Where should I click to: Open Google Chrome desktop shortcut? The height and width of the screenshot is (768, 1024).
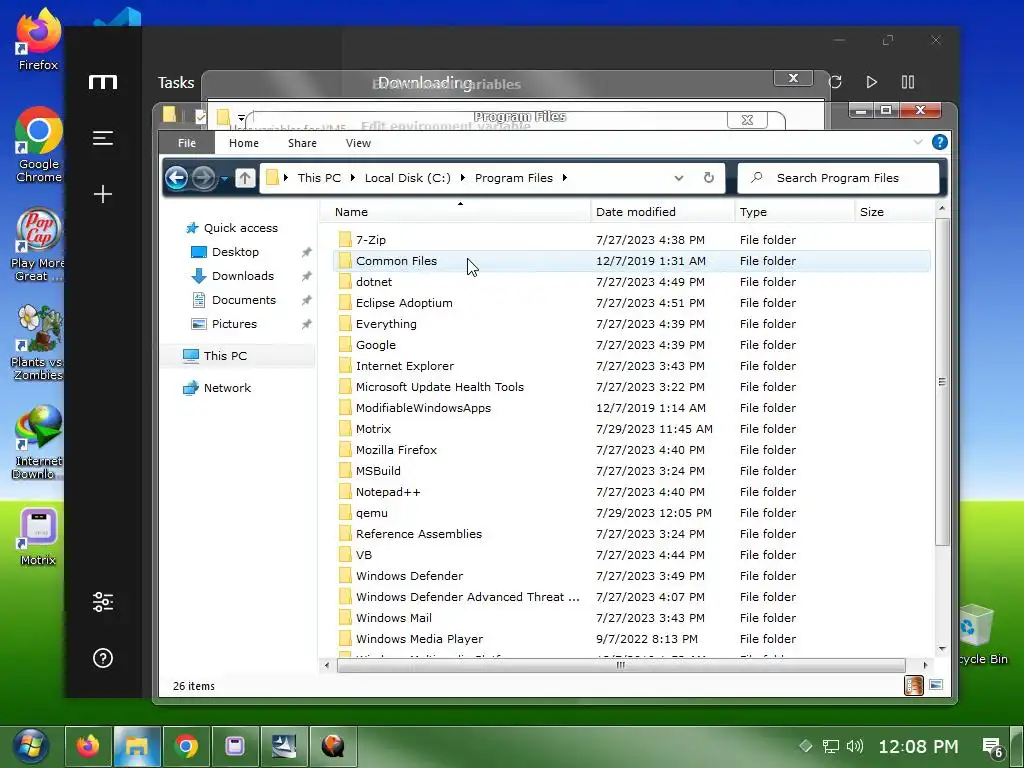tap(39, 144)
